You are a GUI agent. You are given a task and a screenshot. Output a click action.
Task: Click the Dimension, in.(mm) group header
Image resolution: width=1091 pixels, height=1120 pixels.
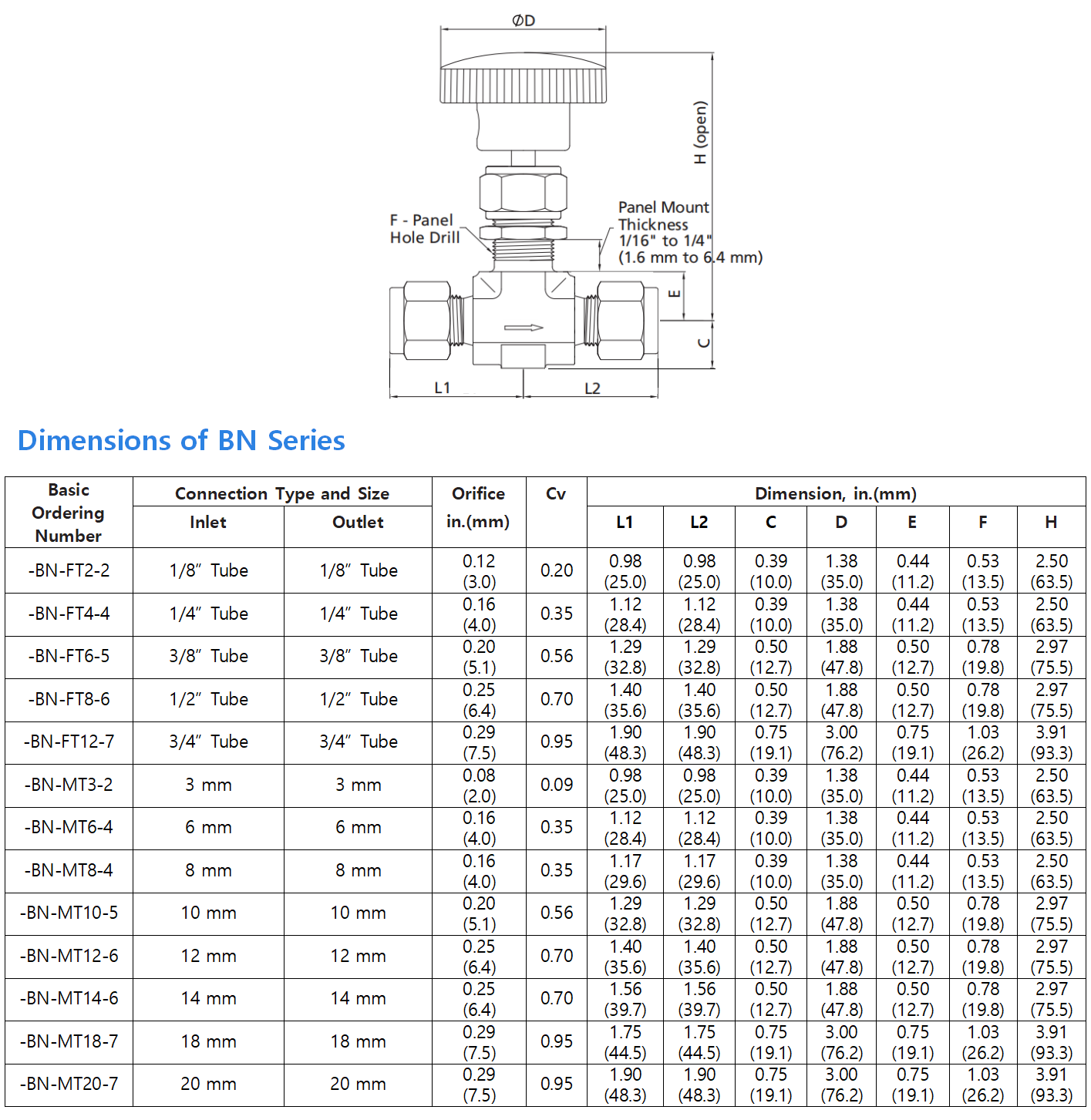pos(836,493)
